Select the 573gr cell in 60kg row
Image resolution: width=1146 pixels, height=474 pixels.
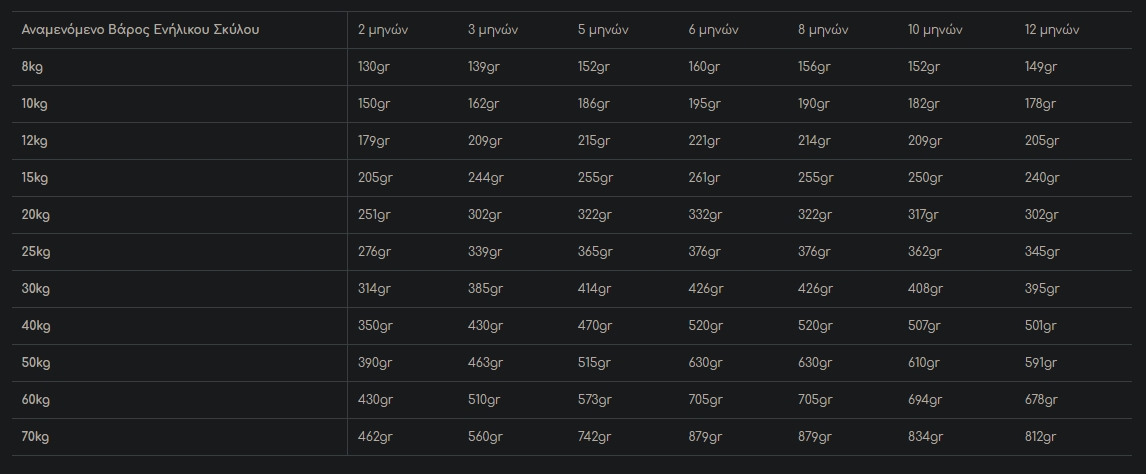[x=595, y=400]
